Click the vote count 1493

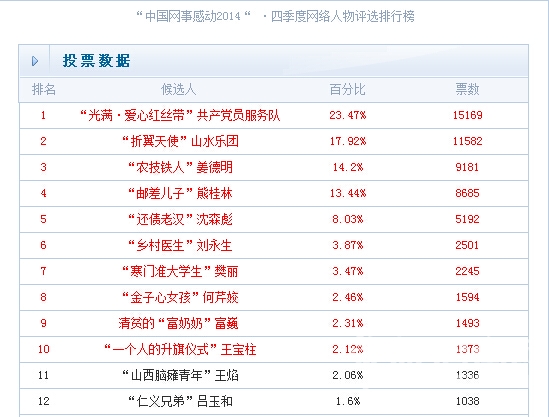click(x=467, y=323)
